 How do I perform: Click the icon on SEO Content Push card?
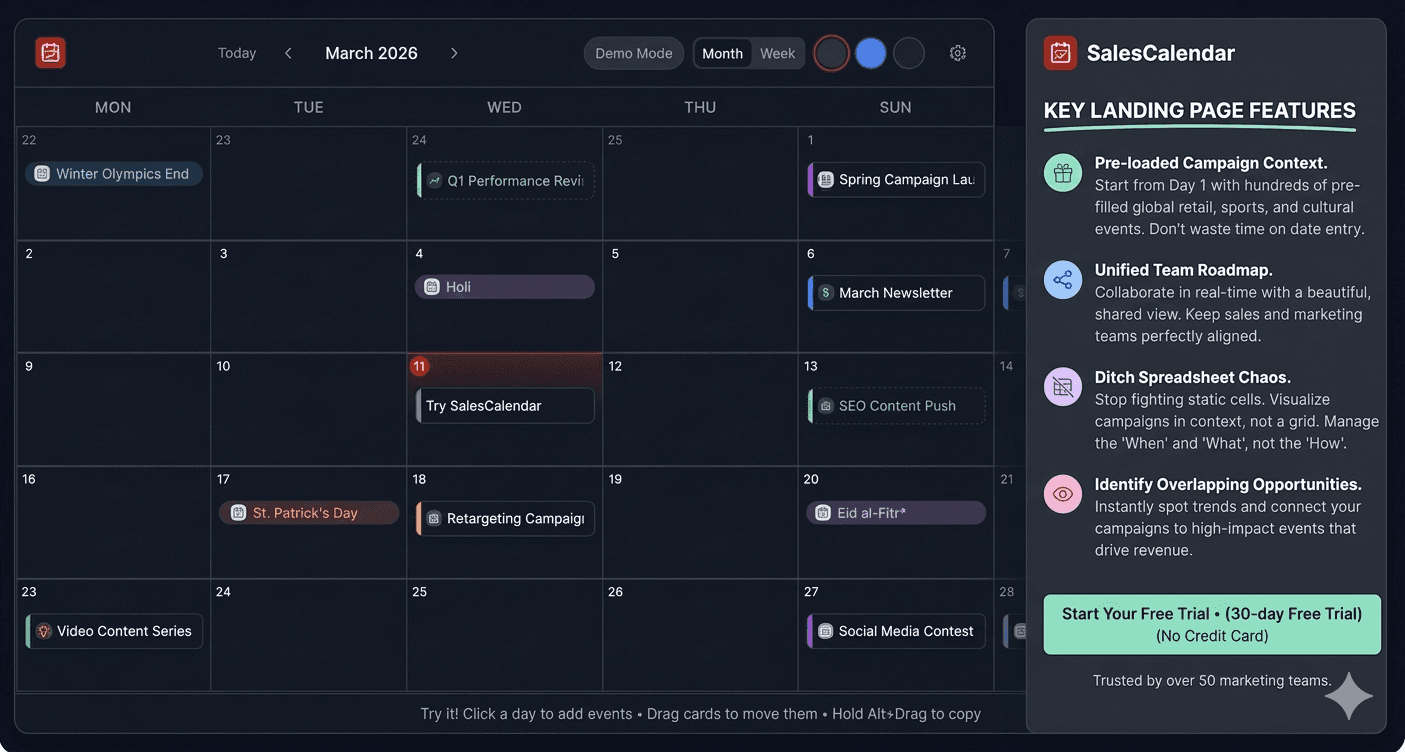(x=825, y=406)
